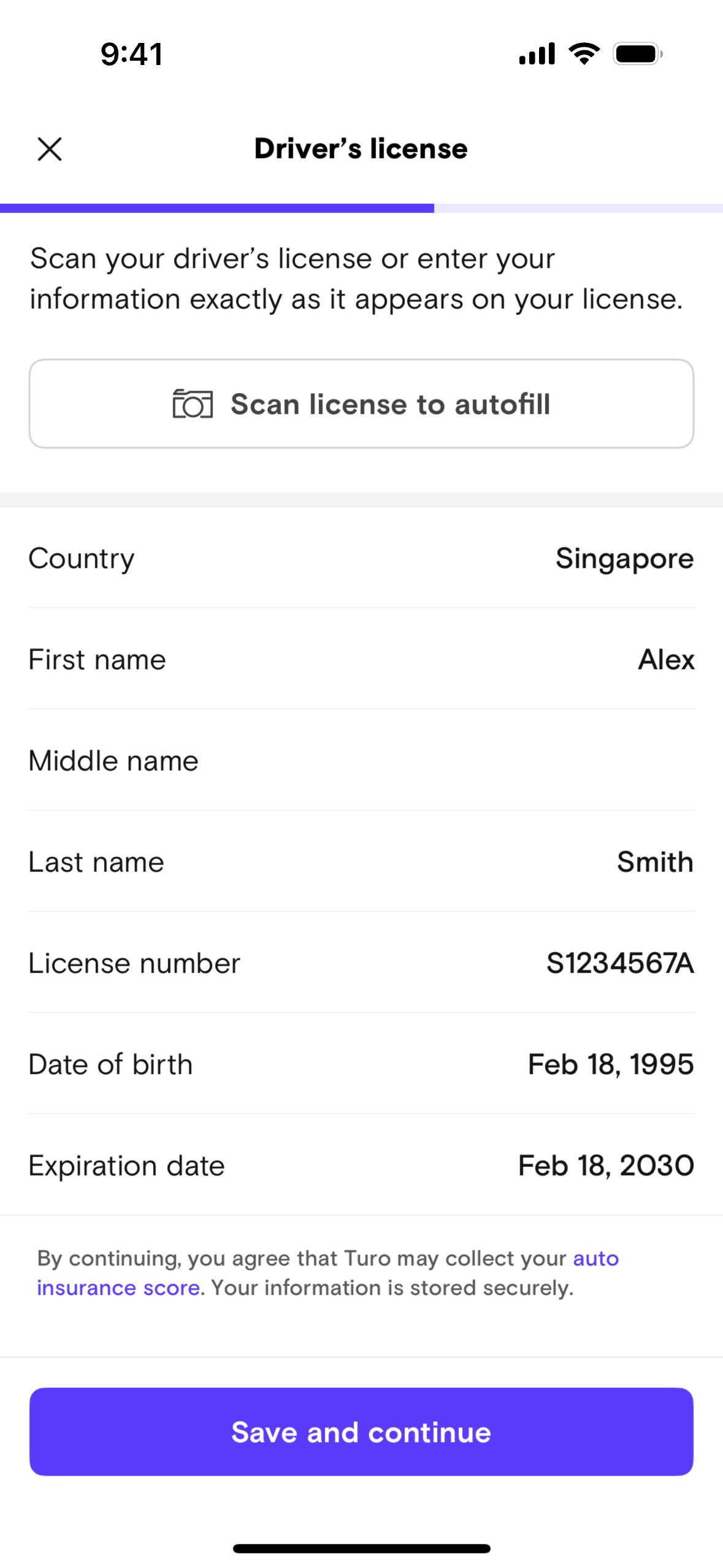Tap the purple progress bar
The image size is (723, 1568).
pyautogui.click(x=217, y=209)
